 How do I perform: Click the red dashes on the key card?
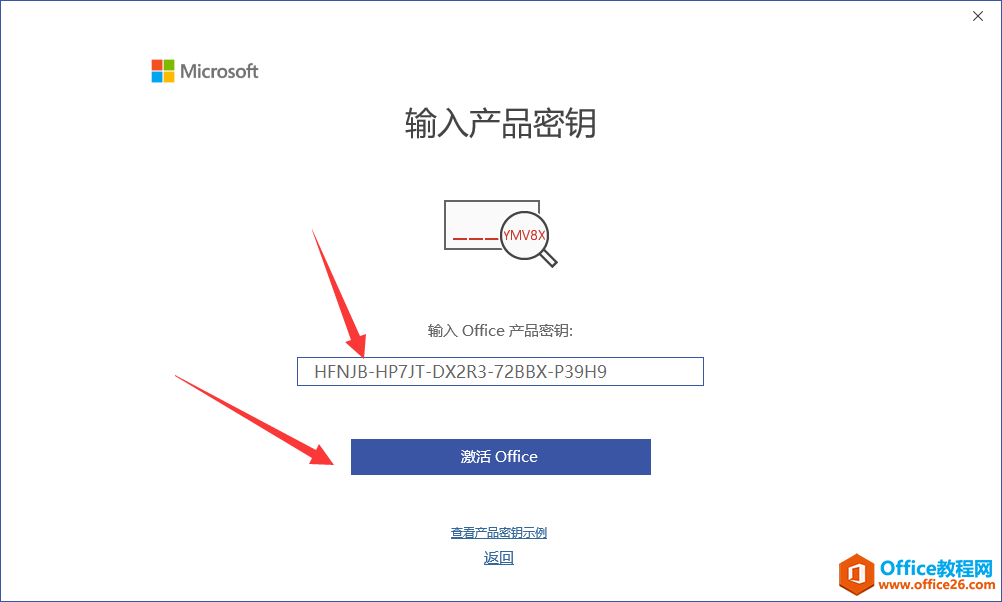[475, 239]
